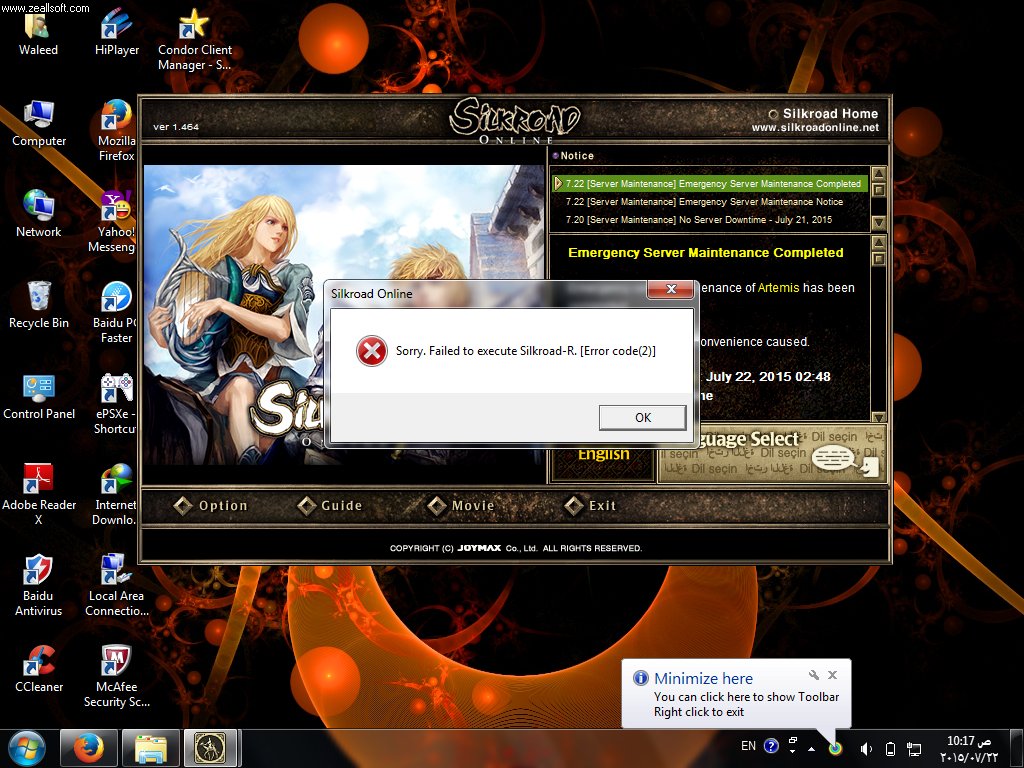Open the Recycle Bin
The height and width of the screenshot is (768, 1024).
pos(39,305)
